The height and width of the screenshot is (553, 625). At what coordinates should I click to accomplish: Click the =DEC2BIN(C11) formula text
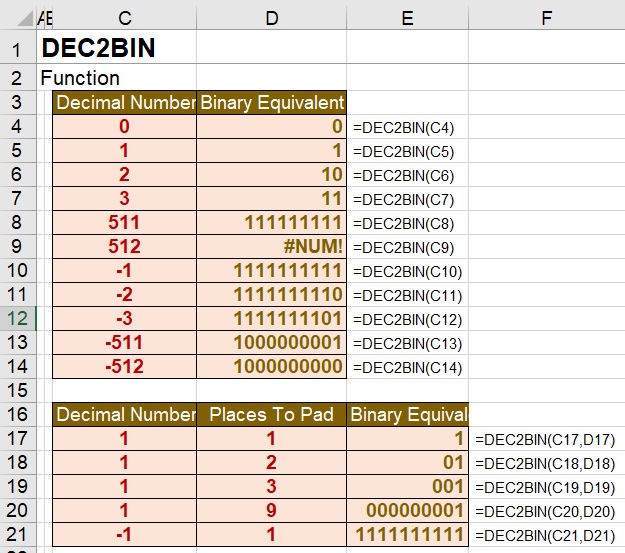point(407,296)
